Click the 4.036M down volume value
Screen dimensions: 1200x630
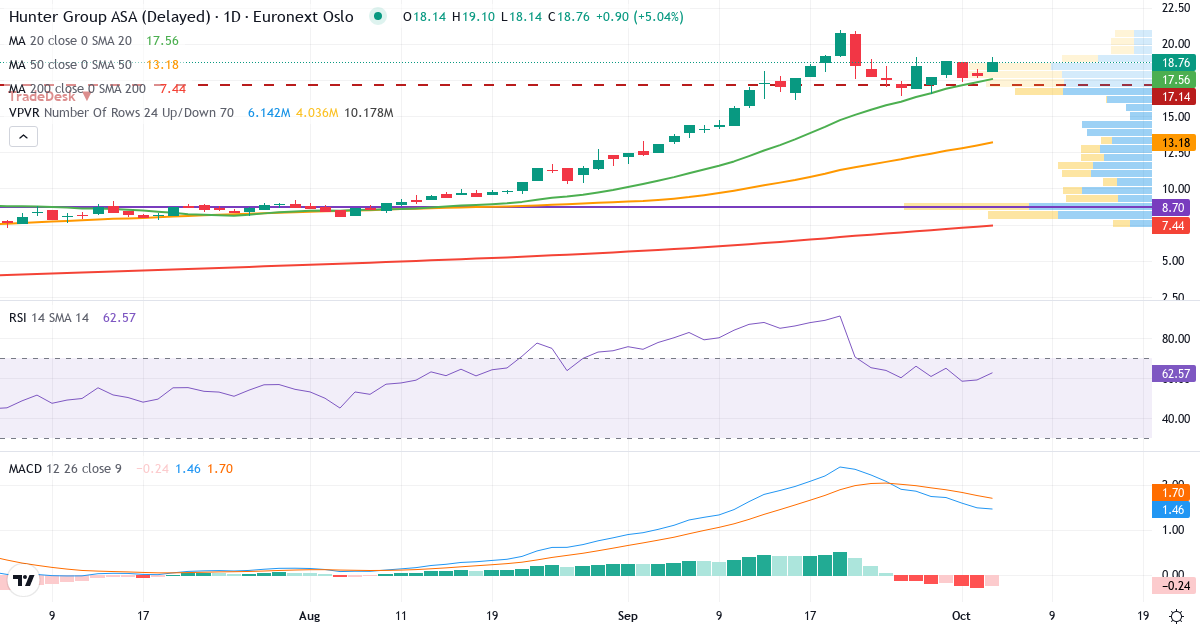[317, 113]
